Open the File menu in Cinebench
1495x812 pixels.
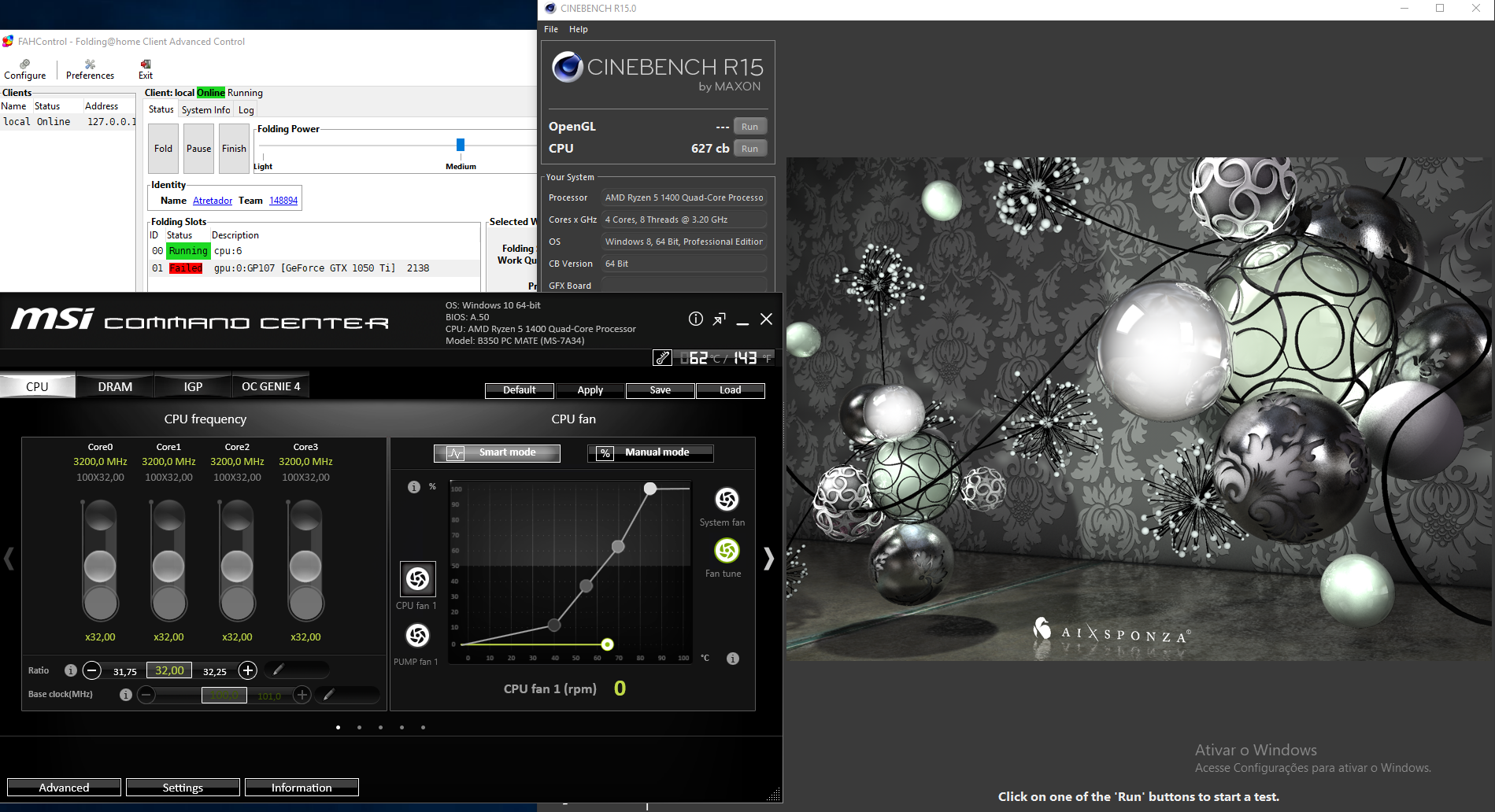click(x=551, y=29)
